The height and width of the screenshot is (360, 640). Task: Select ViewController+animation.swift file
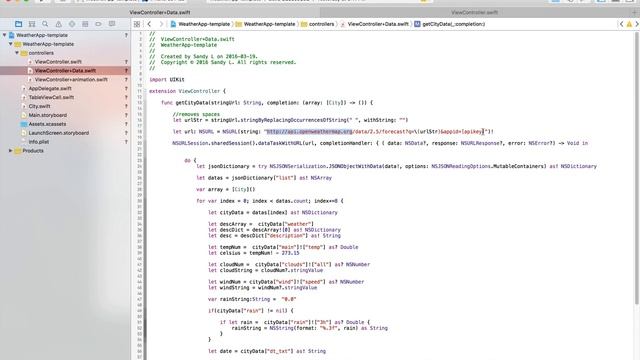tap(71, 80)
